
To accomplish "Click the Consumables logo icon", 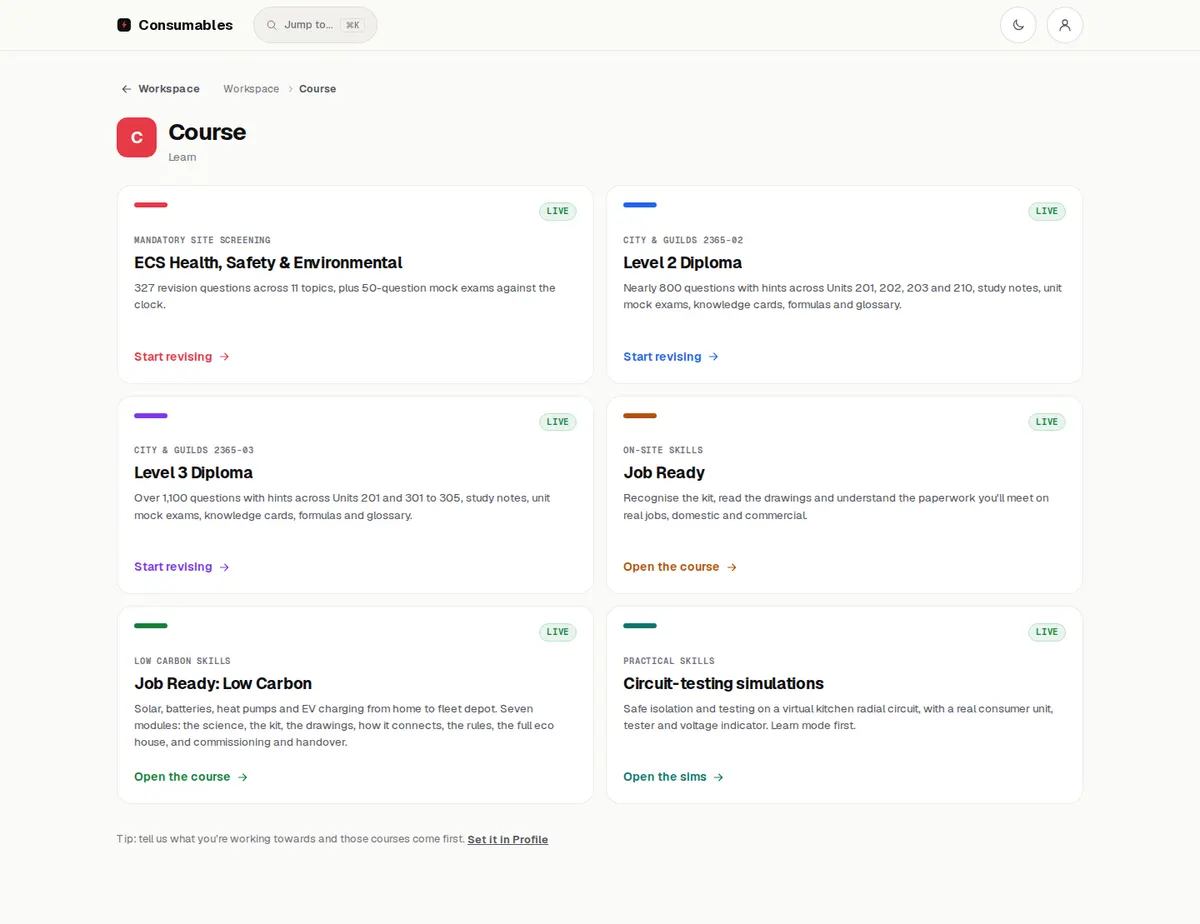I will click(124, 25).
